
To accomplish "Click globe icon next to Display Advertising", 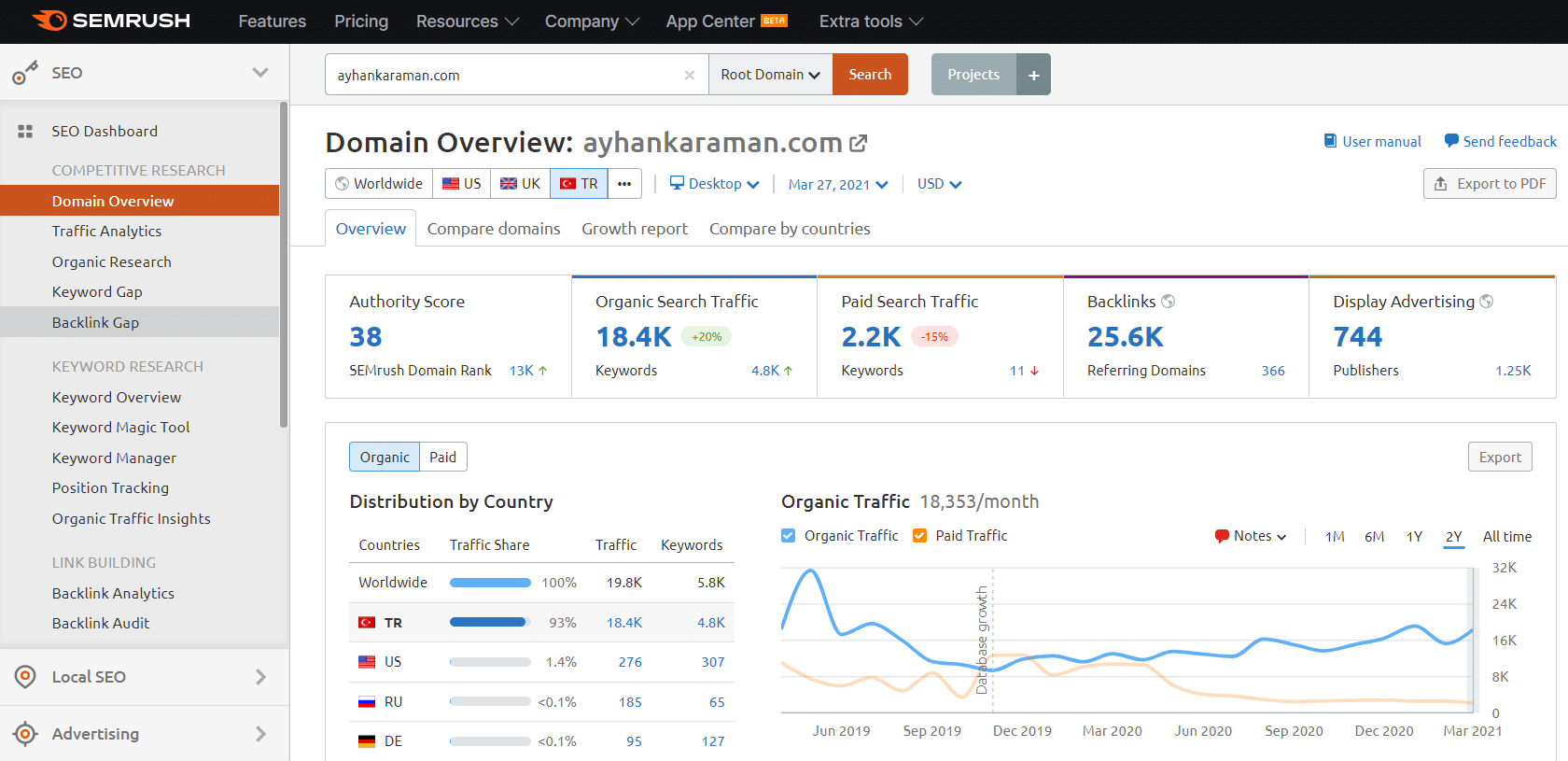I will 1487,302.
